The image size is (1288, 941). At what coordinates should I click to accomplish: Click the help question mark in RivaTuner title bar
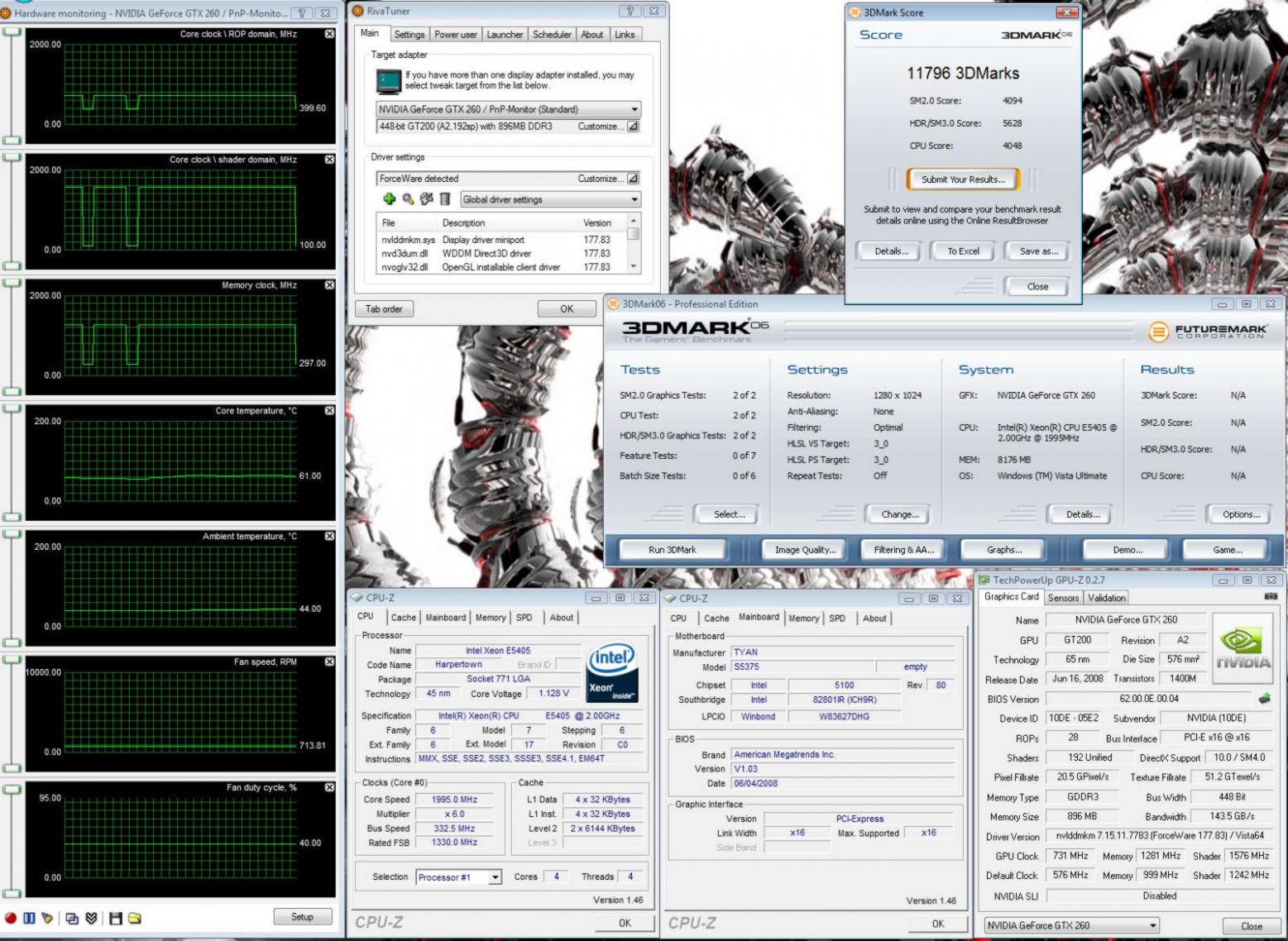tap(630, 11)
